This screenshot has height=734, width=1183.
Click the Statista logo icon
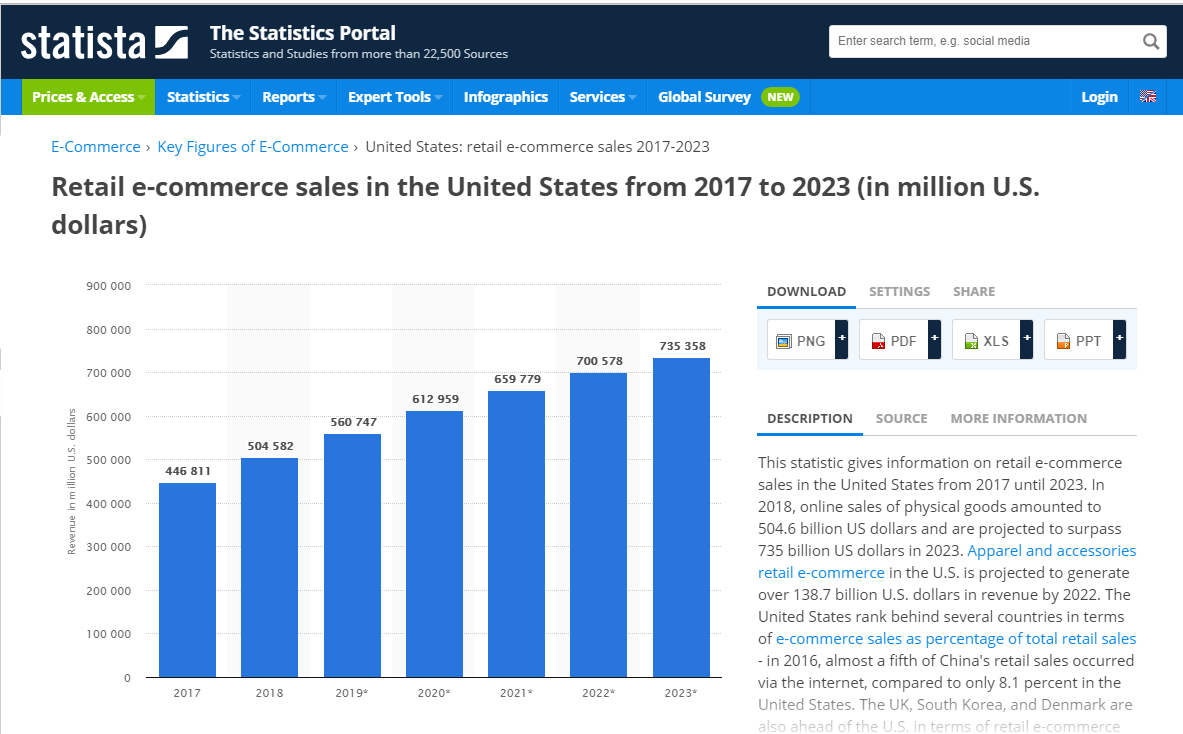[x=171, y=41]
